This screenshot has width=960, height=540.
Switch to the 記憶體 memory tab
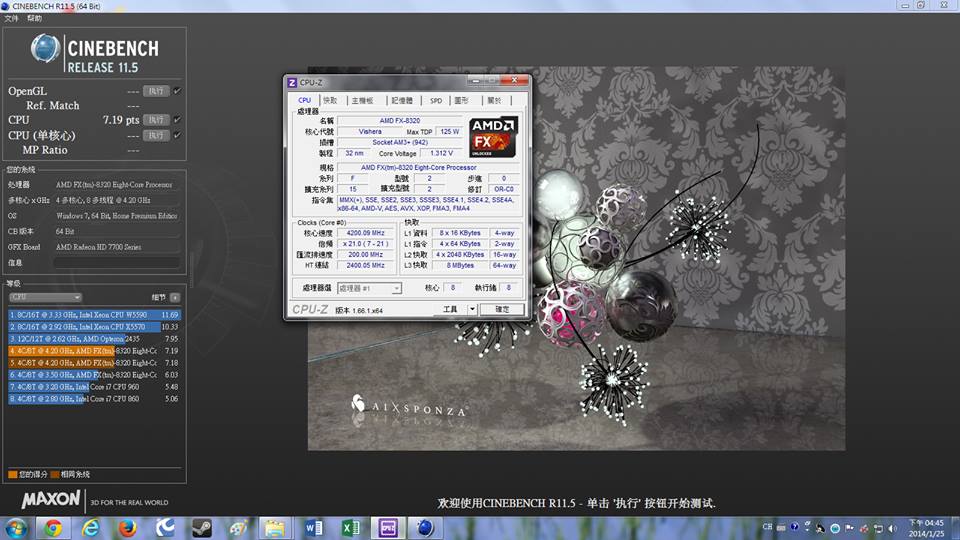click(402, 100)
